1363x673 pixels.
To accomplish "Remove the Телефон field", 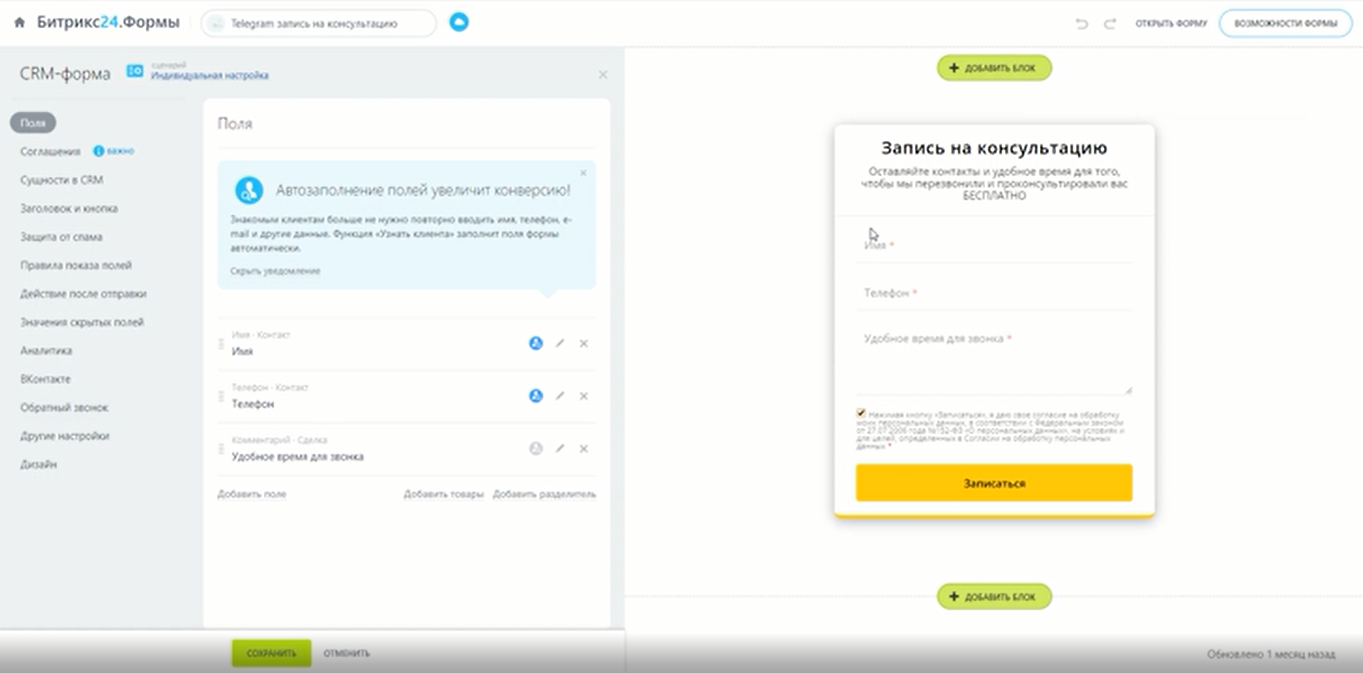I will 584,396.
